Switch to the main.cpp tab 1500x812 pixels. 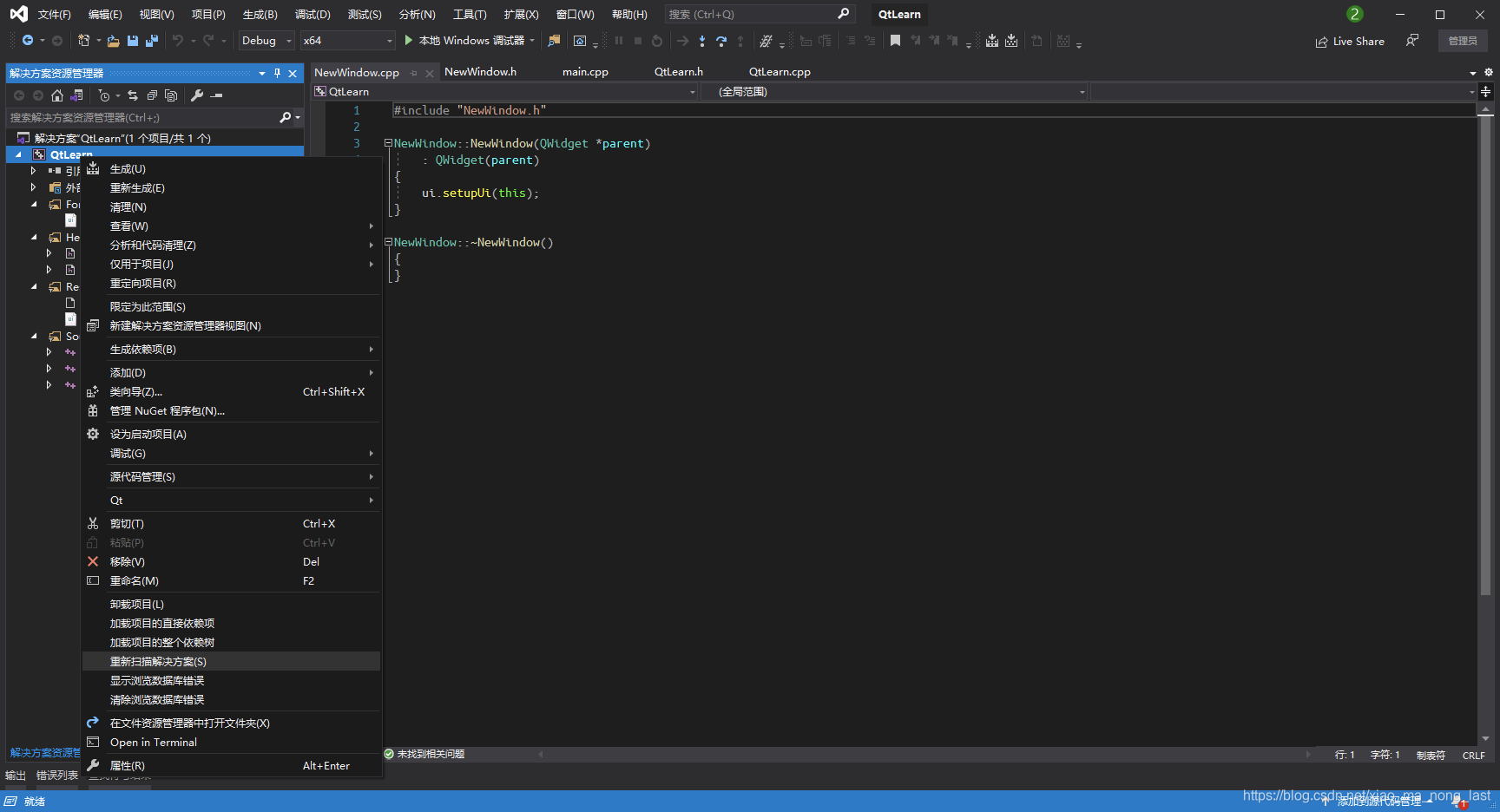tap(585, 72)
